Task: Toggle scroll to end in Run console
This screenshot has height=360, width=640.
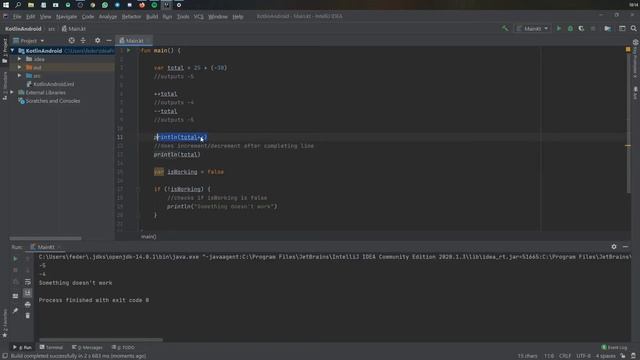Action: click(27, 293)
